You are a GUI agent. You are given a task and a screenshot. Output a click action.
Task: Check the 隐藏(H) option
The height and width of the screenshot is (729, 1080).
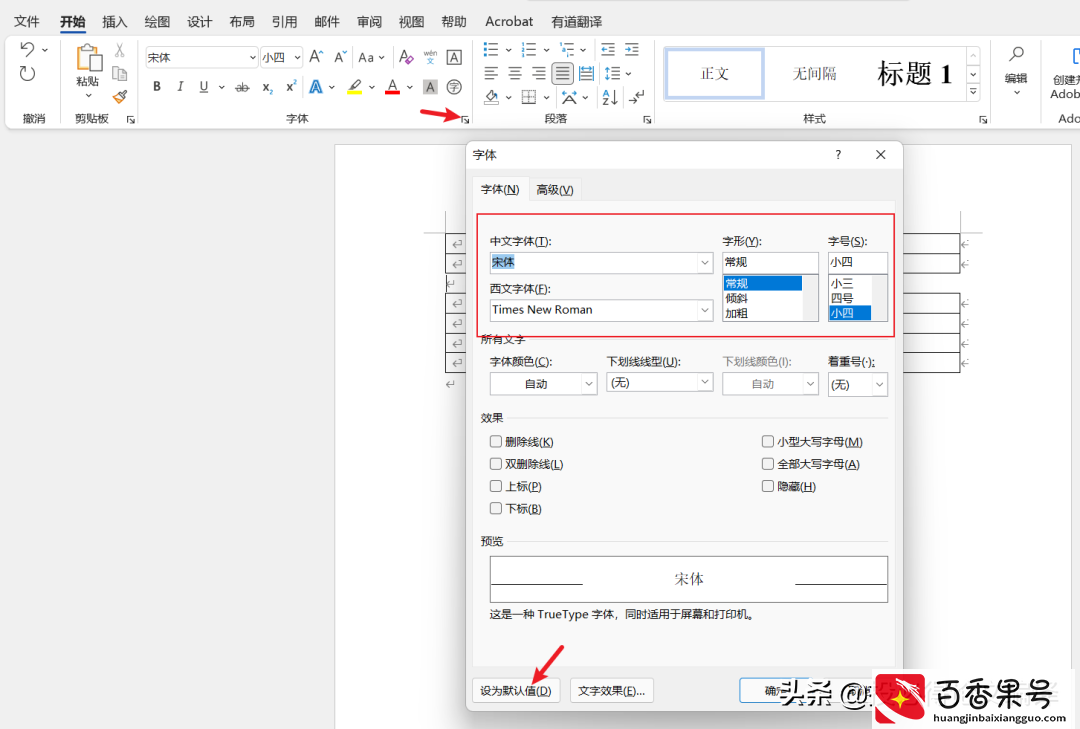coord(768,486)
